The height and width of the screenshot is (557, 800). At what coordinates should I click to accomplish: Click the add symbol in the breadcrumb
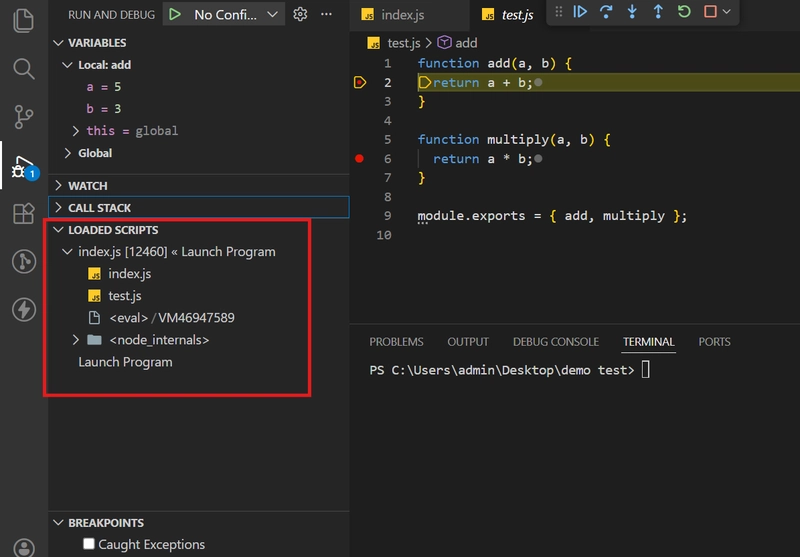point(466,43)
